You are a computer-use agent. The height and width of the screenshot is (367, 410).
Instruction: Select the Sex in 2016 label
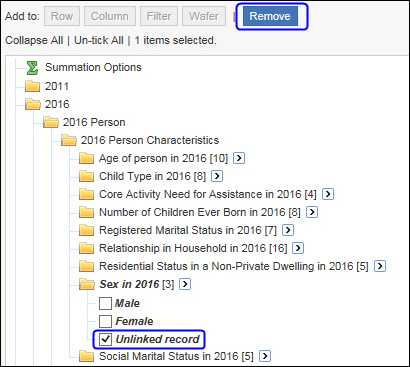(129, 284)
